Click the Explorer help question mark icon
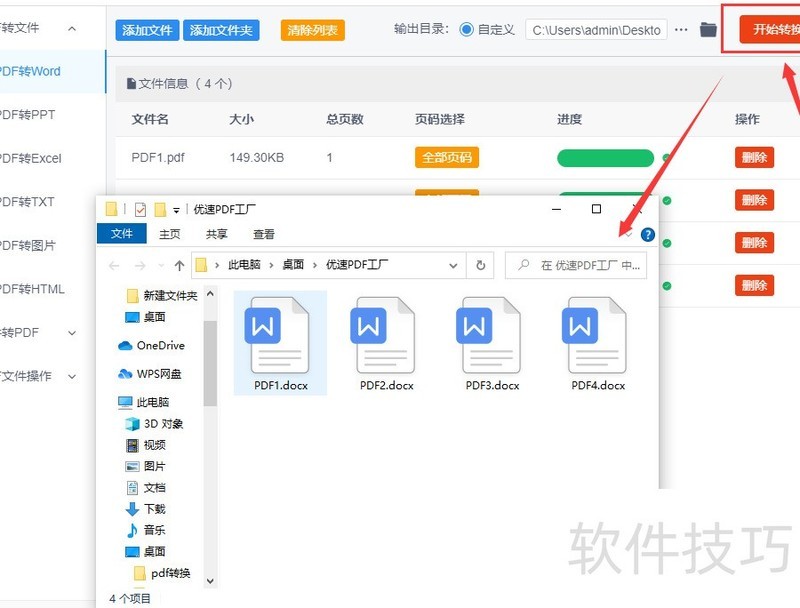This screenshot has height=608, width=800. (647, 235)
